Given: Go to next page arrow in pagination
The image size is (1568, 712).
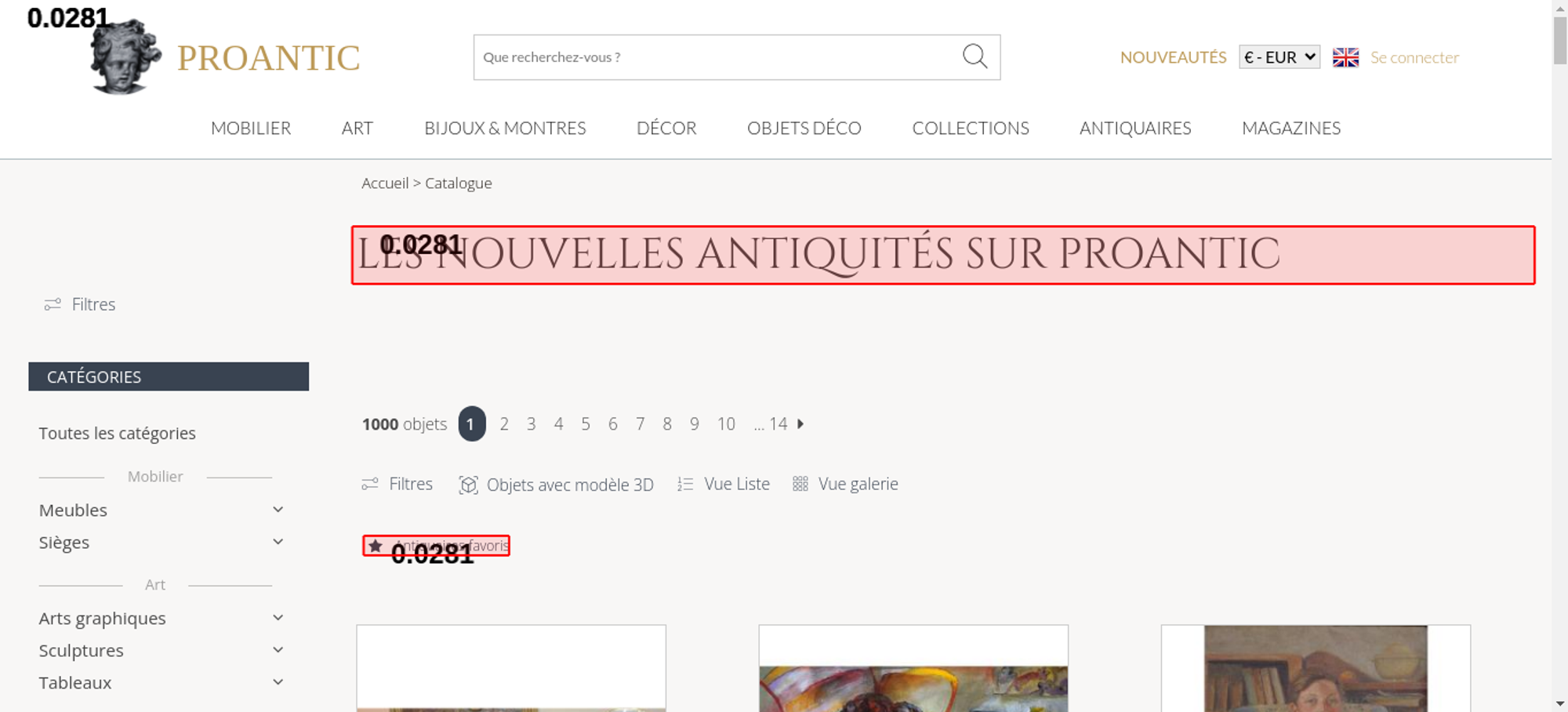Looking at the screenshot, I should [800, 423].
